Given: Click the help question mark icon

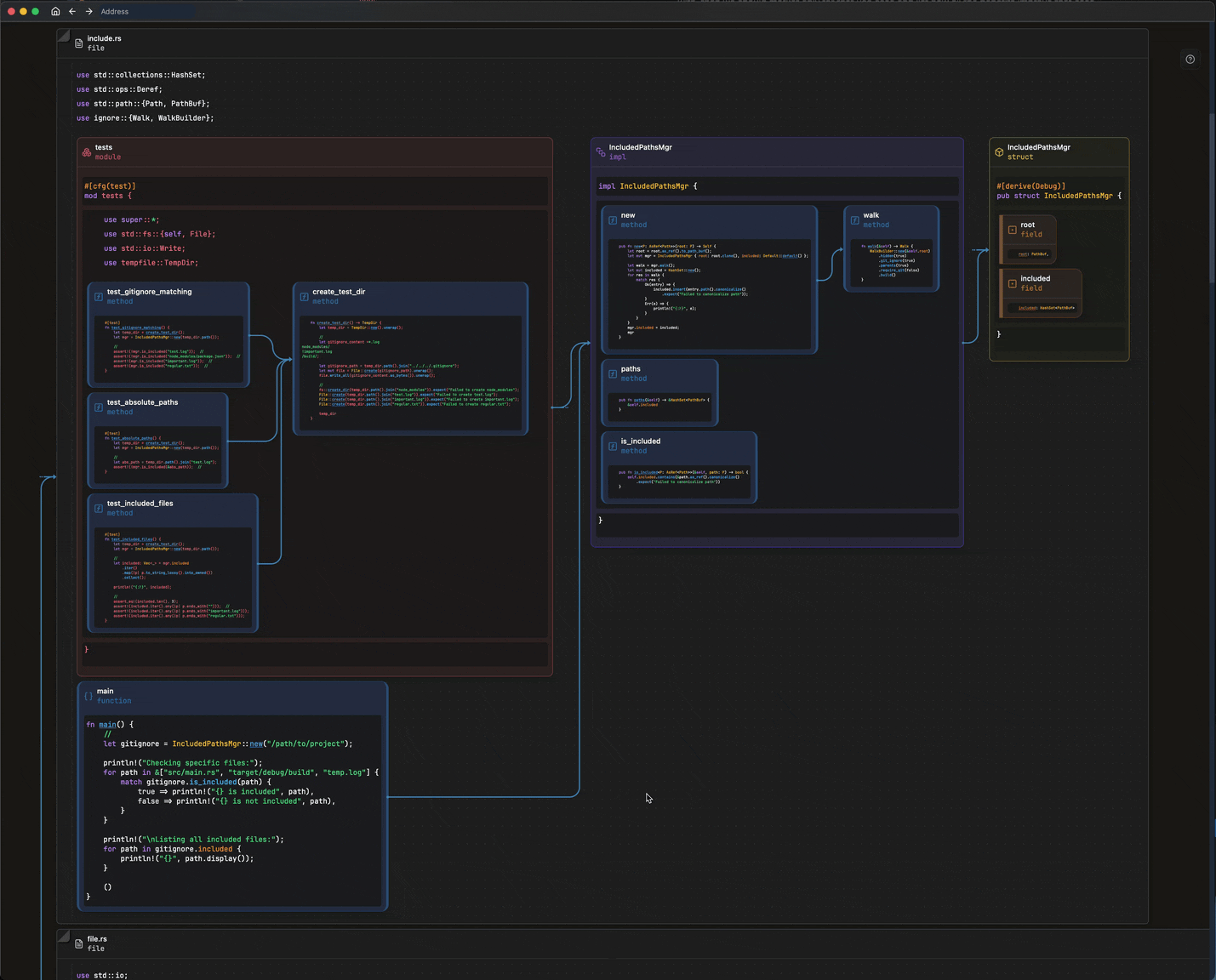Looking at the screenshot, I should (1190, 60).
